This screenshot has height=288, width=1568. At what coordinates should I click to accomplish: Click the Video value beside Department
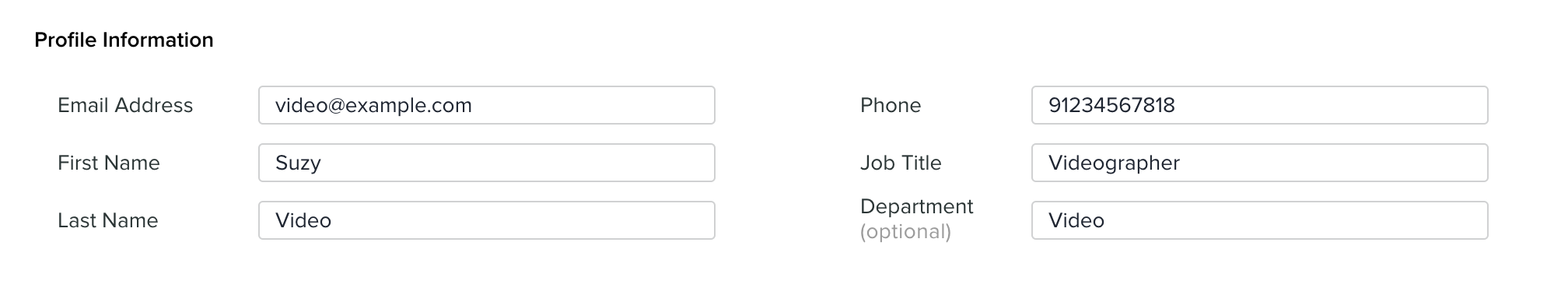point(1076,220)
